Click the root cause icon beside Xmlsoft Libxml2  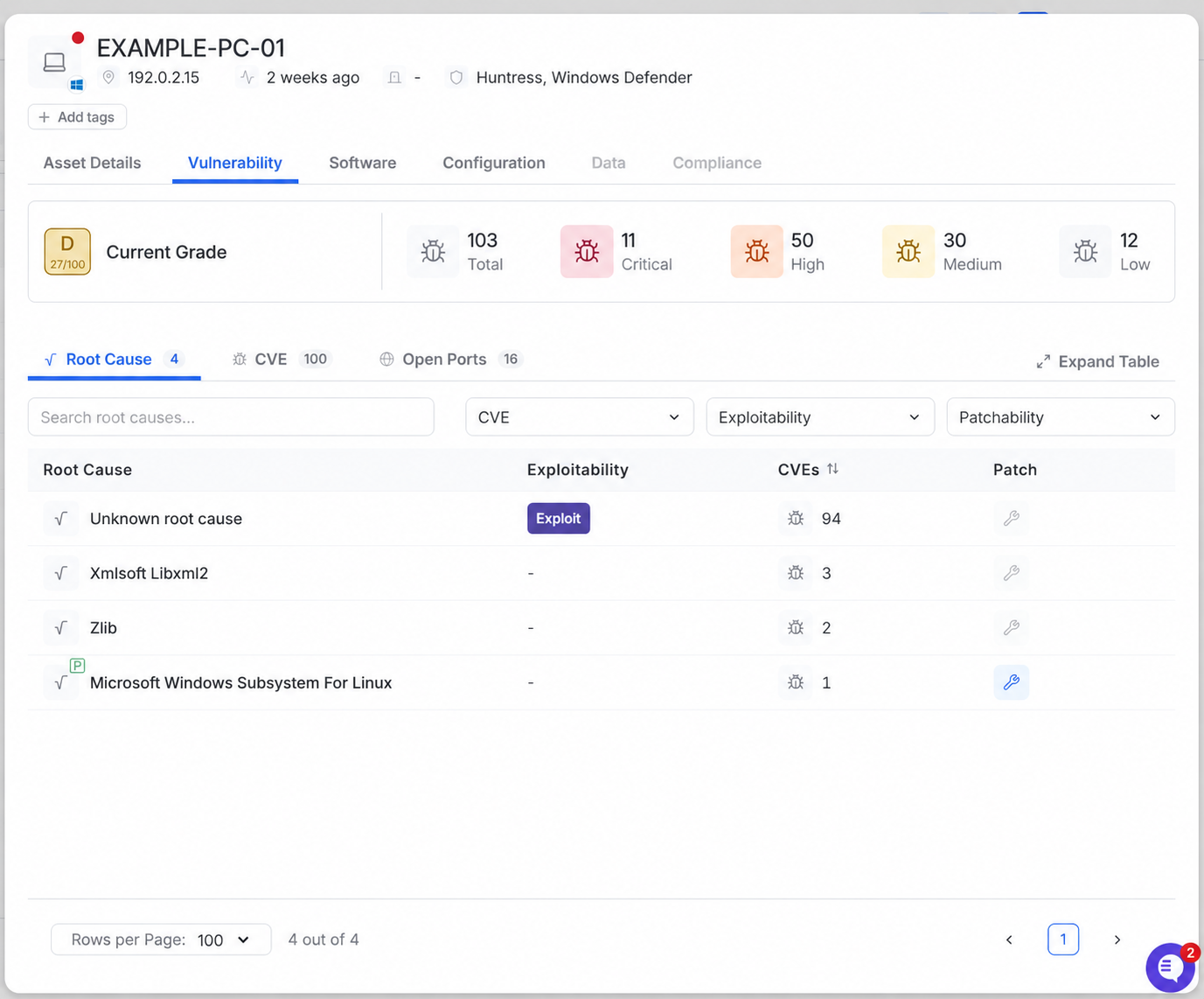(61, 573)
